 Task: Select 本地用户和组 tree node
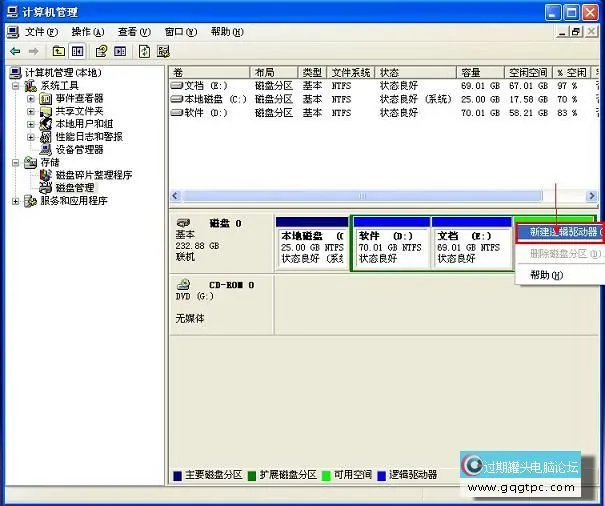(84, 124)
